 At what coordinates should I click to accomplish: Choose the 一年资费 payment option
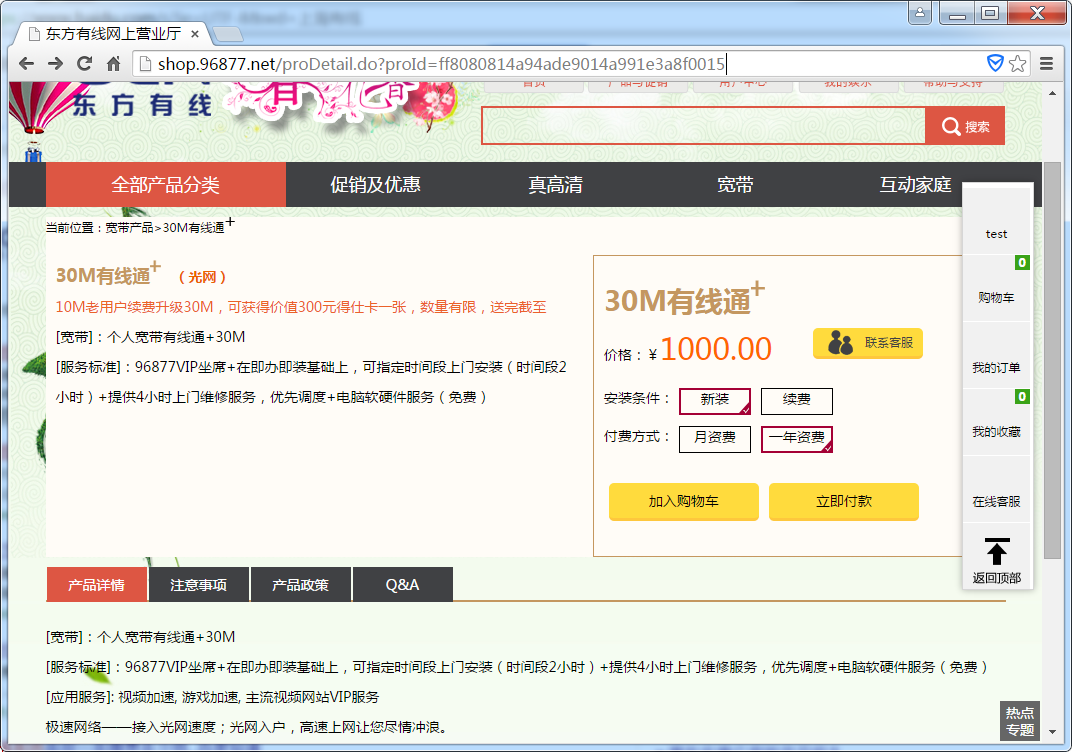click(x=796, y=438)
